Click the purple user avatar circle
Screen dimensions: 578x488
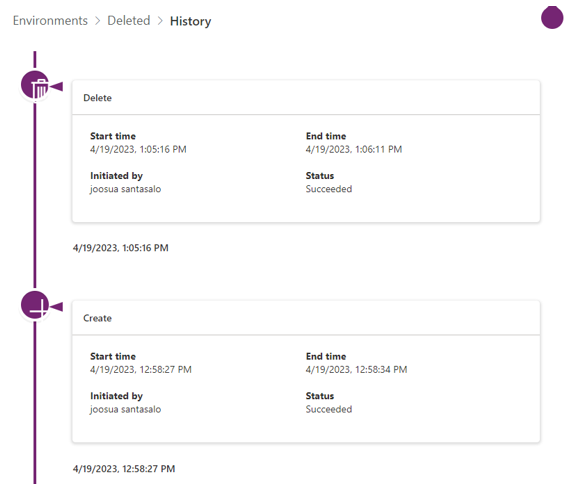552,18
